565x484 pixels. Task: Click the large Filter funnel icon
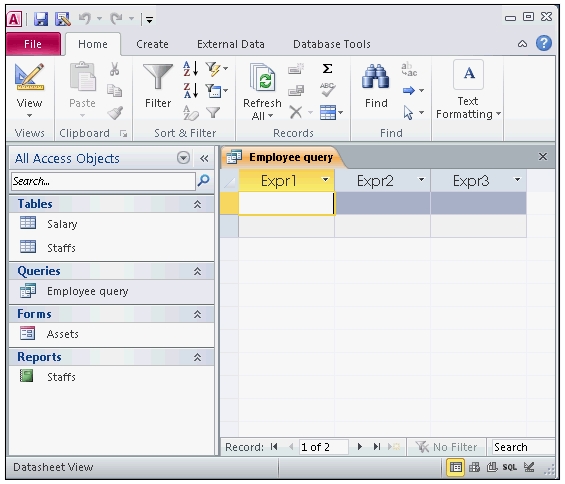coord(158,76)
